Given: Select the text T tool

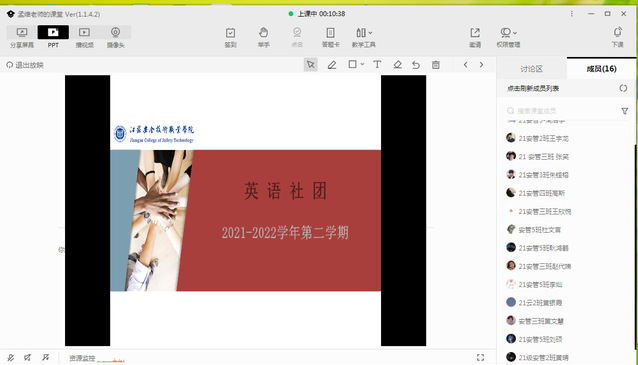Looking at the screenshot, I should pyautogui.click(x=377, y=64).
